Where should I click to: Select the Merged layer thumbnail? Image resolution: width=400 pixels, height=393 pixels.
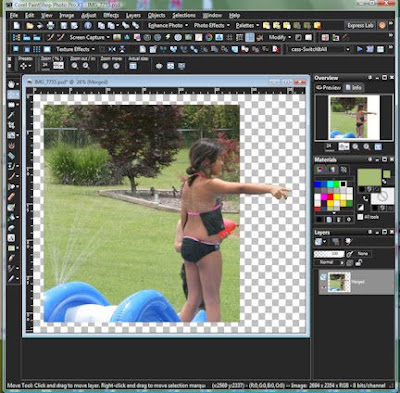339,282
